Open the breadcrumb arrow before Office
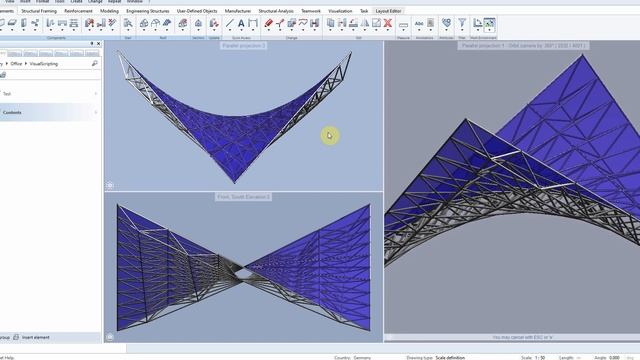 7,64
